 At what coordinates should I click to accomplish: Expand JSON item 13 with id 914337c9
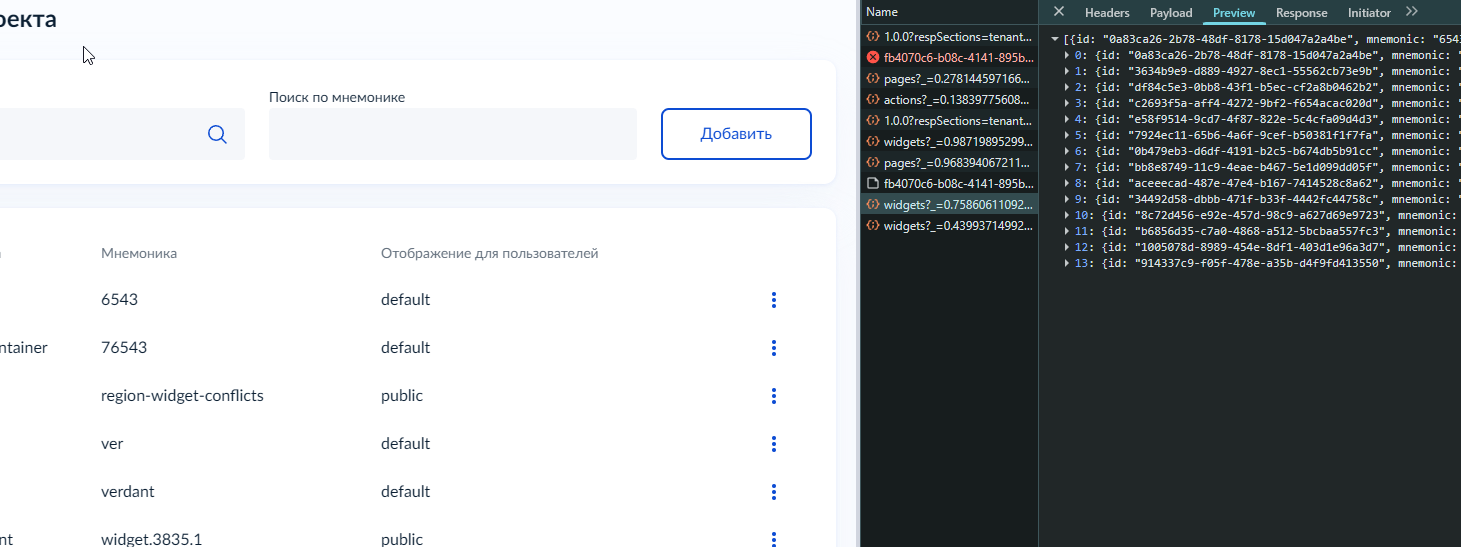(x=1067, y=263)
